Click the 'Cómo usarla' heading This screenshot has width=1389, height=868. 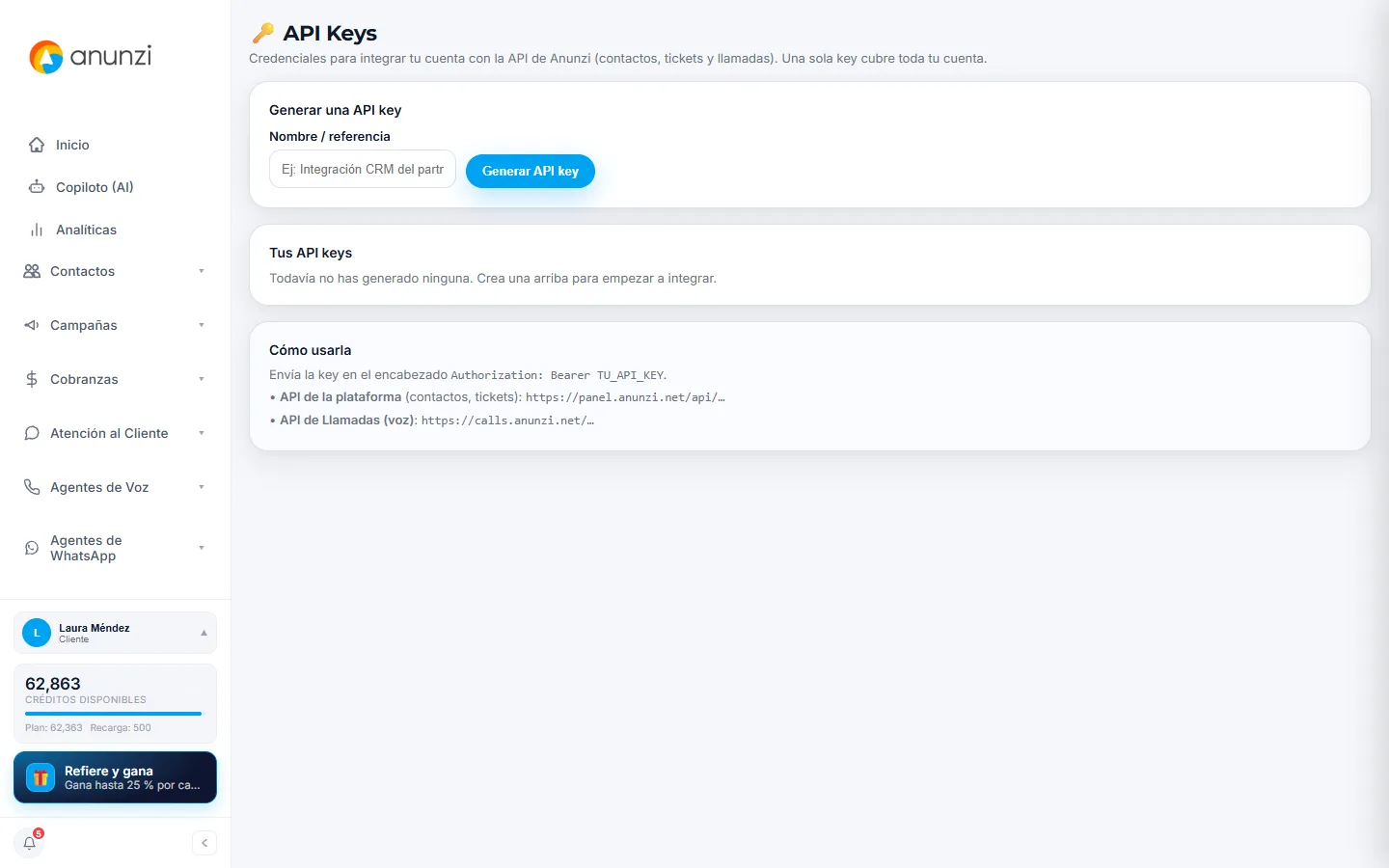(311, 350)
